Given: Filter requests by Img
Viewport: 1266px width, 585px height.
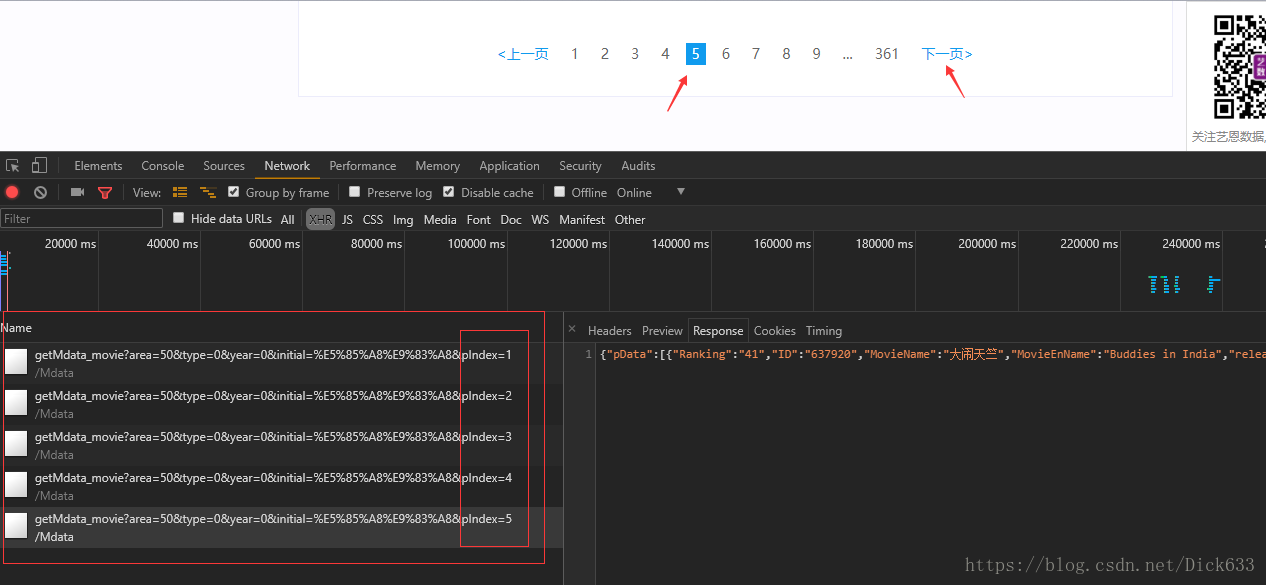Looking at the screenshot, I should point(403,219).
